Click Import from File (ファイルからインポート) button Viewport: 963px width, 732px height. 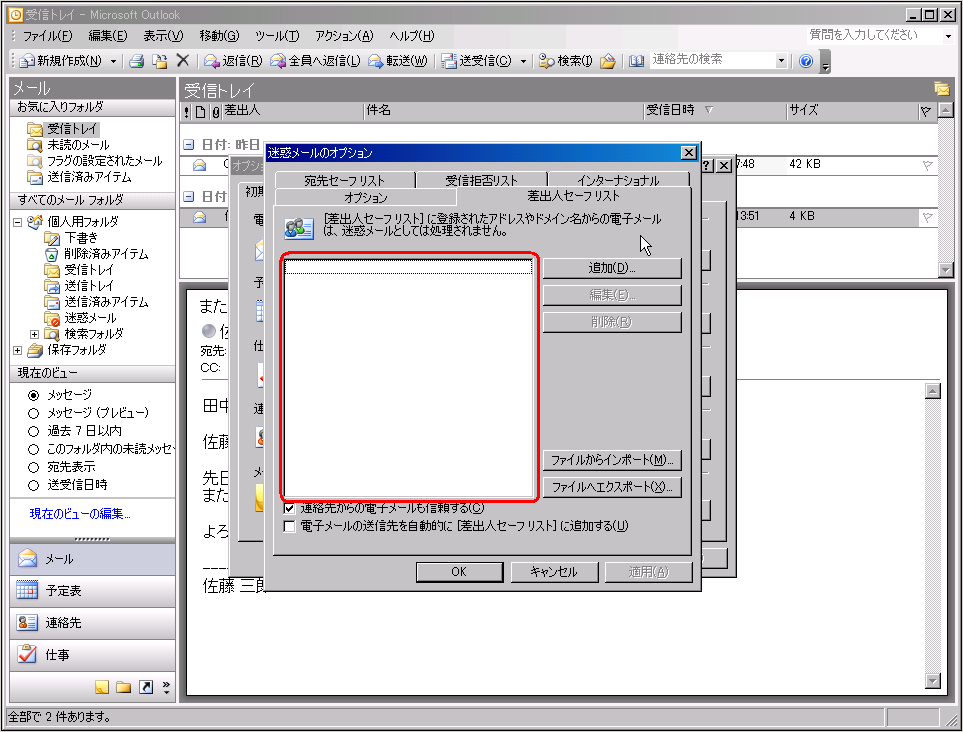[x=612, y=459]
